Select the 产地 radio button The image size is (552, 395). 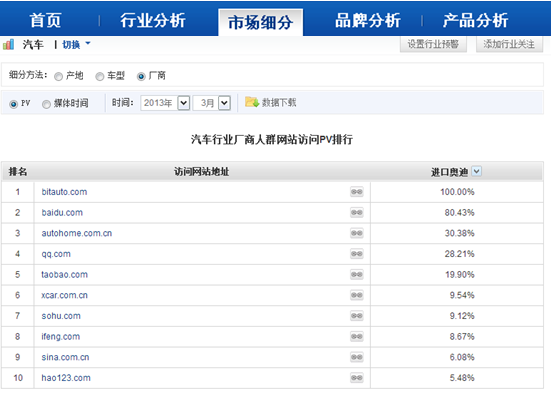[58, 76]
